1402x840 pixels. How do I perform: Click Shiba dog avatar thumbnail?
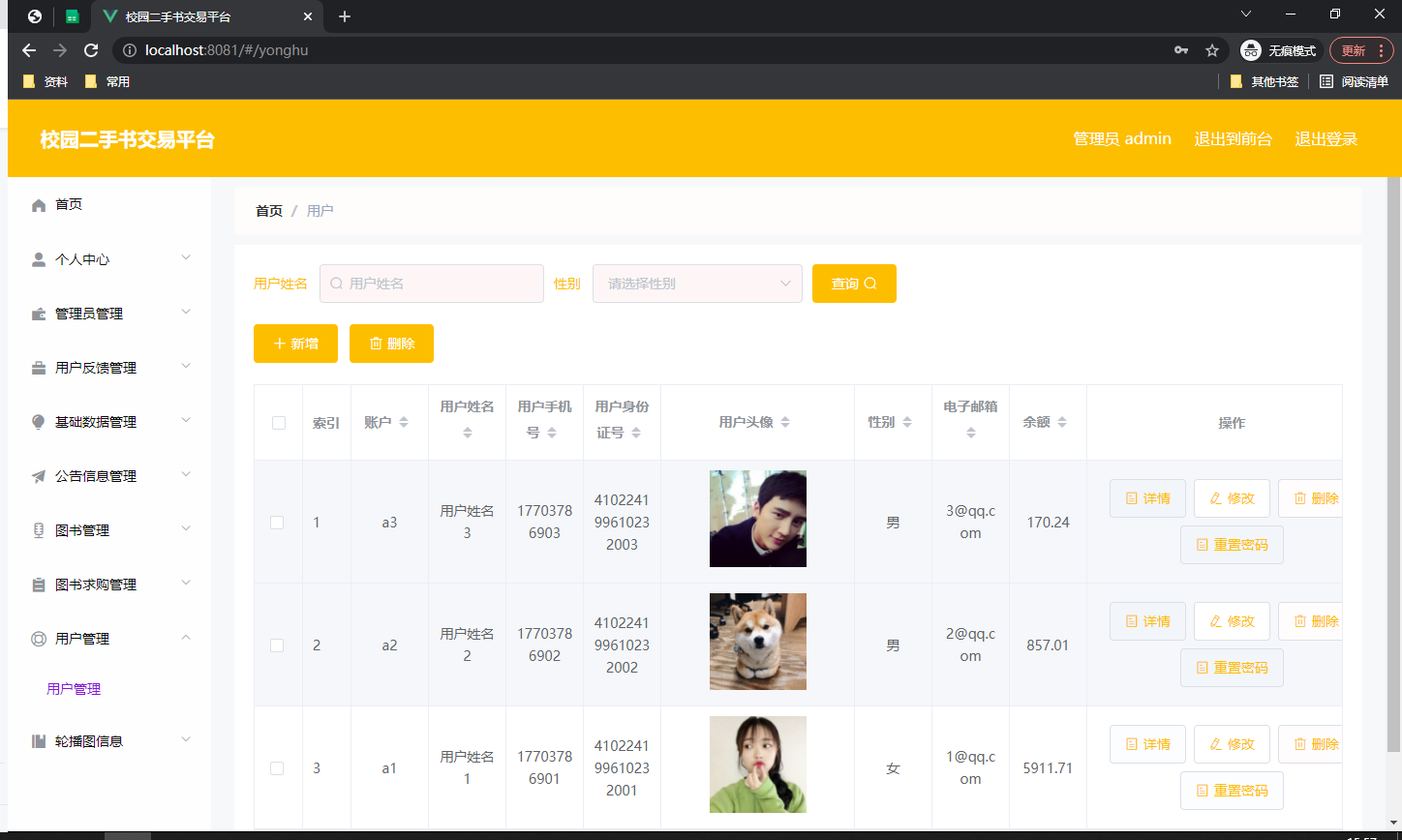758,642
